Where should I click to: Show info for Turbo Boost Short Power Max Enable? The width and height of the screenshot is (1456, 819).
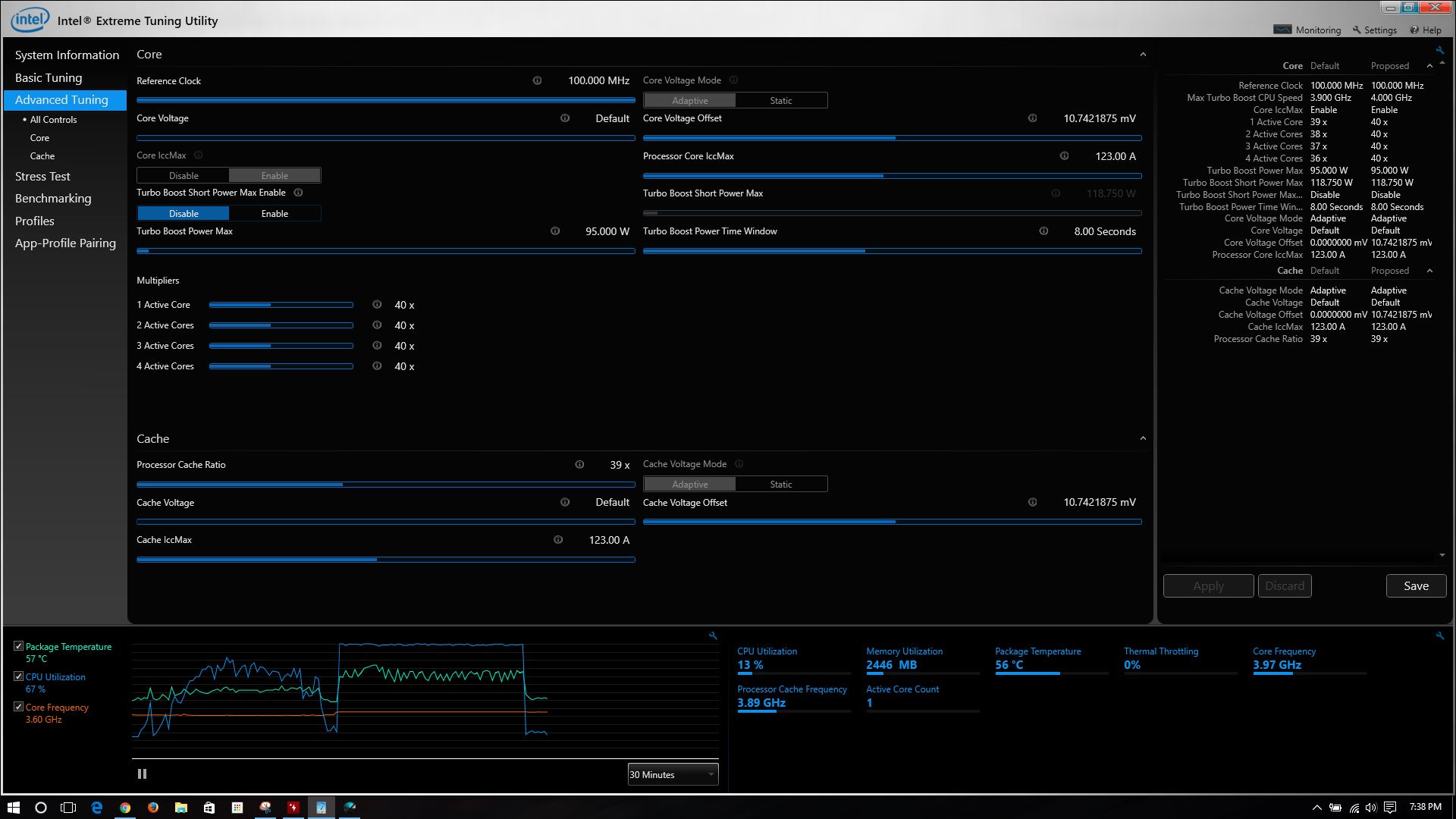tap(298, 193)
